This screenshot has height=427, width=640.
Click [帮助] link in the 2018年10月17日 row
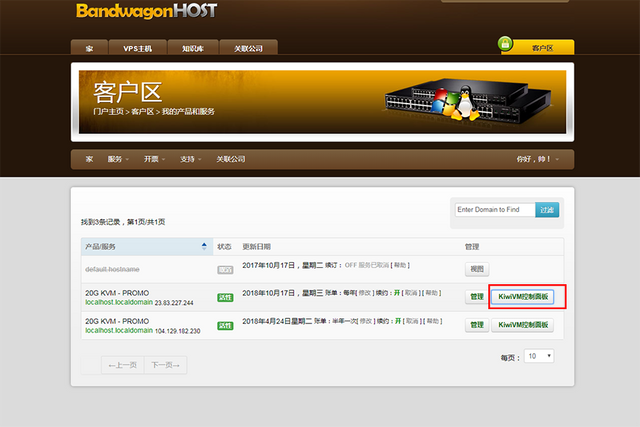431,293
